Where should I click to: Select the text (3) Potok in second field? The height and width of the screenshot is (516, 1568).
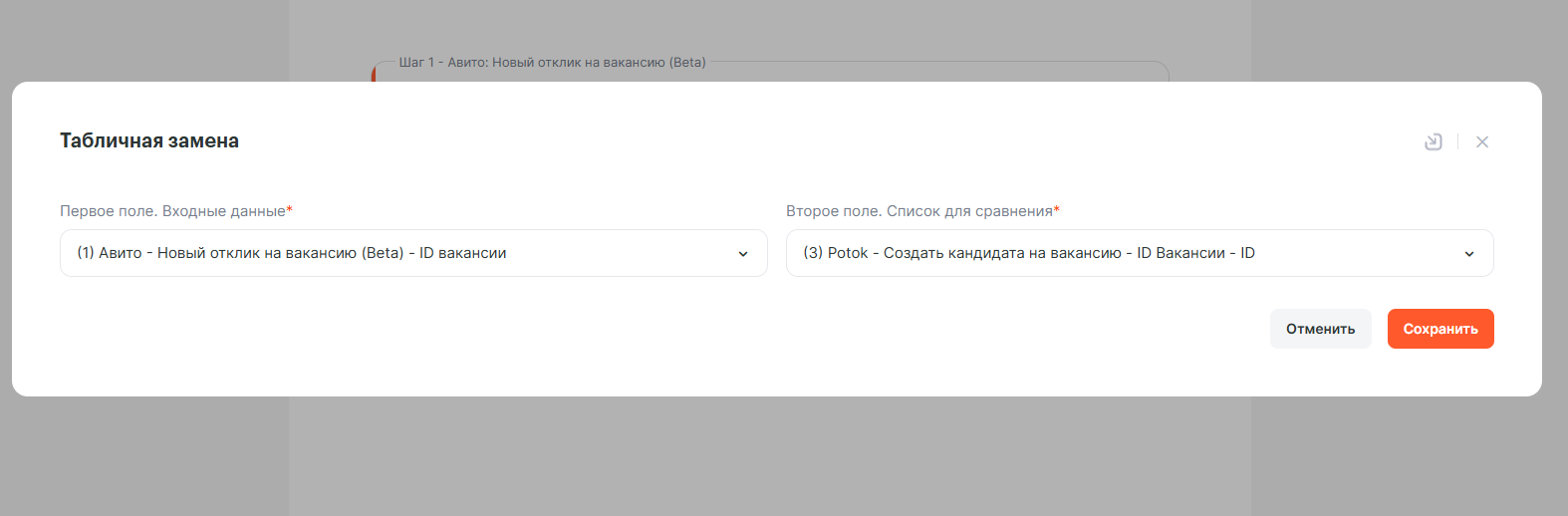coord(836,253)
